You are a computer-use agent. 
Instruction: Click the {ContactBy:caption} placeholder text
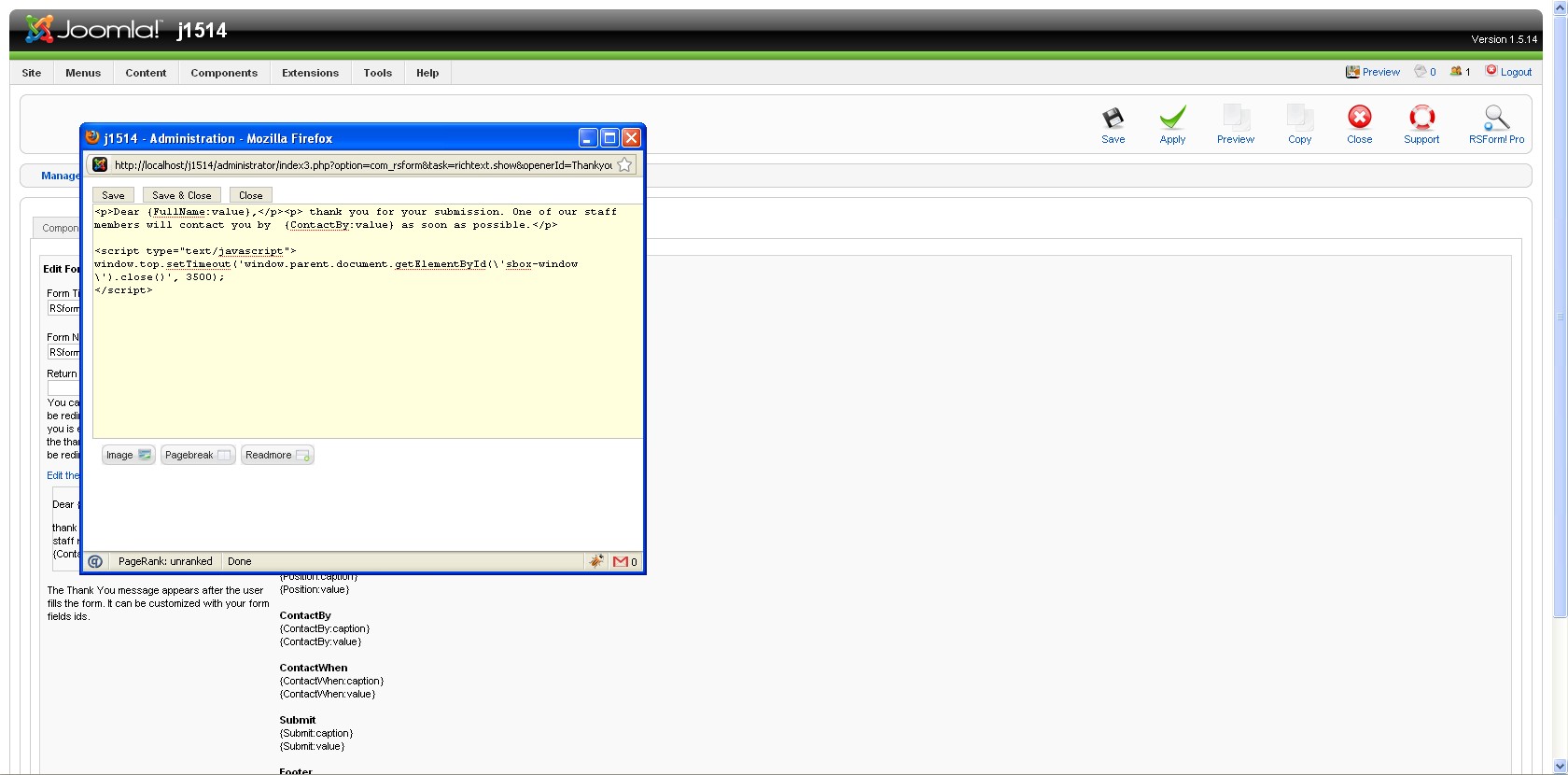coord(325,628)
